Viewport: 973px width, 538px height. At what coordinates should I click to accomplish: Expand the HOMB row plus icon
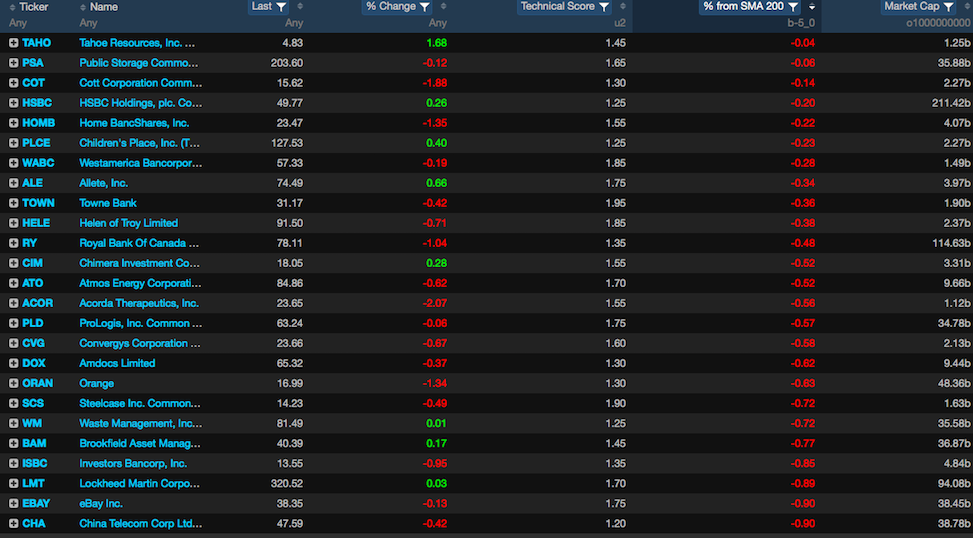[13, 123]
